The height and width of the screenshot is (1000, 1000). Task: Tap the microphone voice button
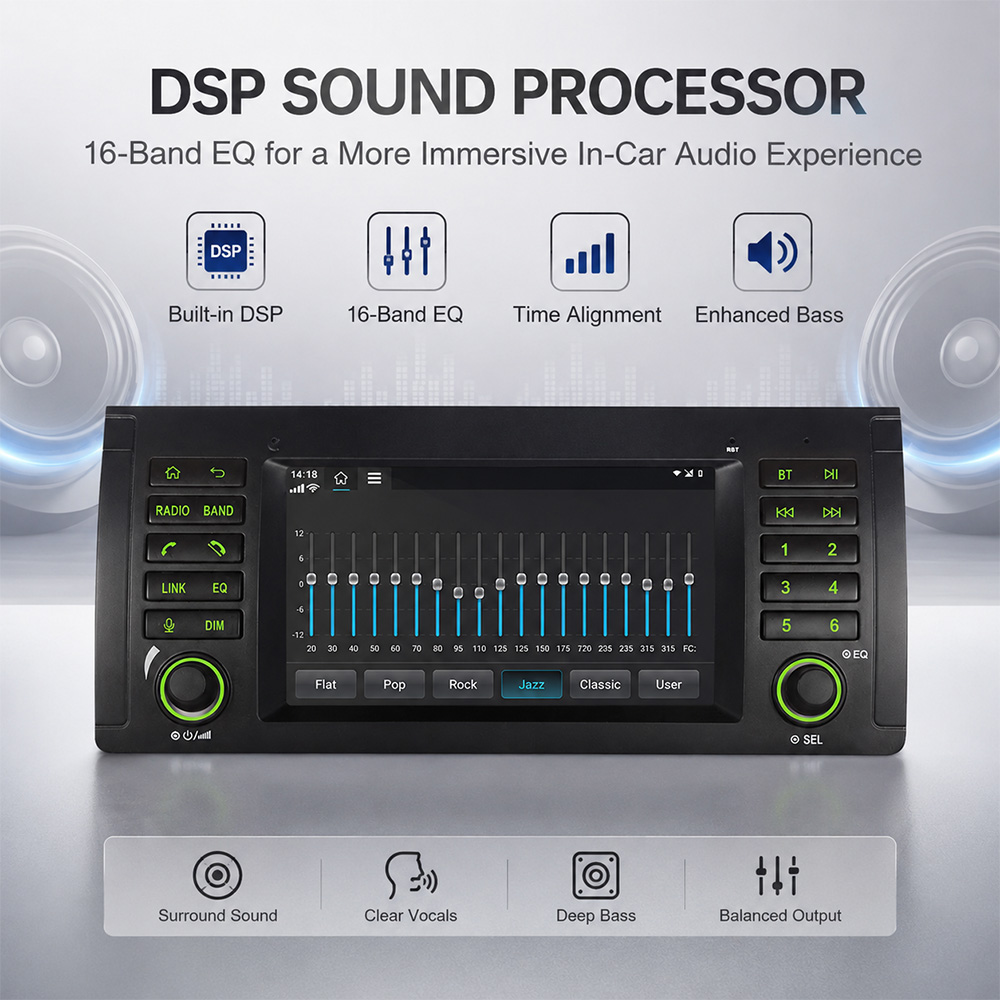click(169, 625)
